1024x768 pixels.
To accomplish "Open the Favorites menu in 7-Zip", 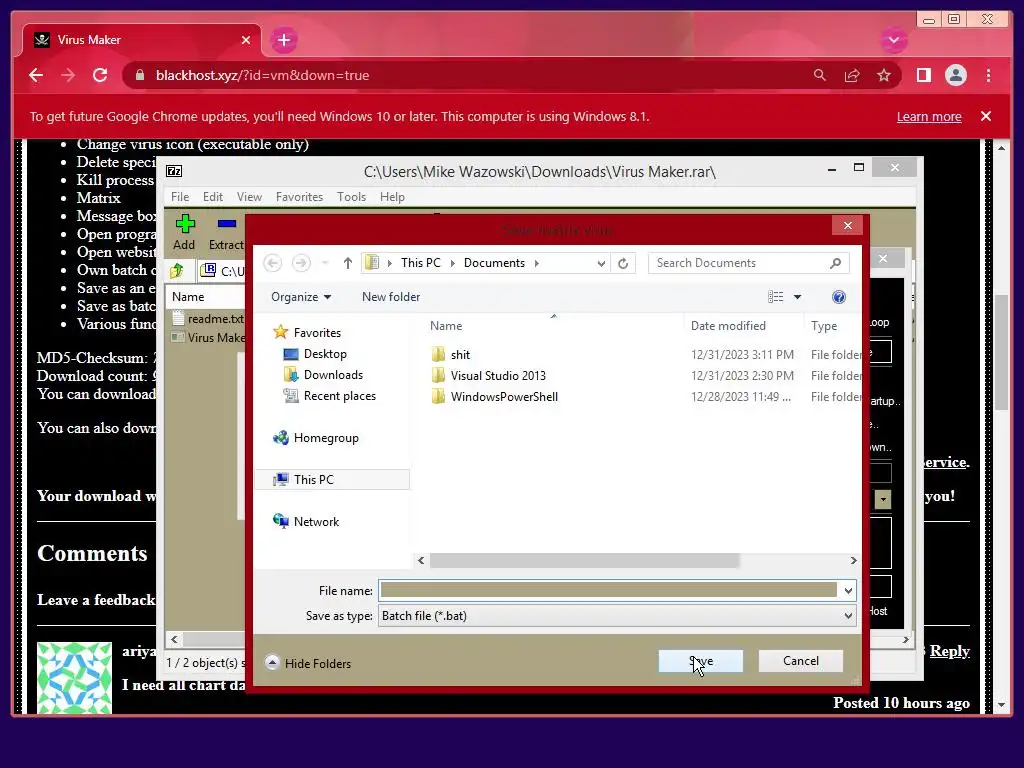I will coord(299,197).
